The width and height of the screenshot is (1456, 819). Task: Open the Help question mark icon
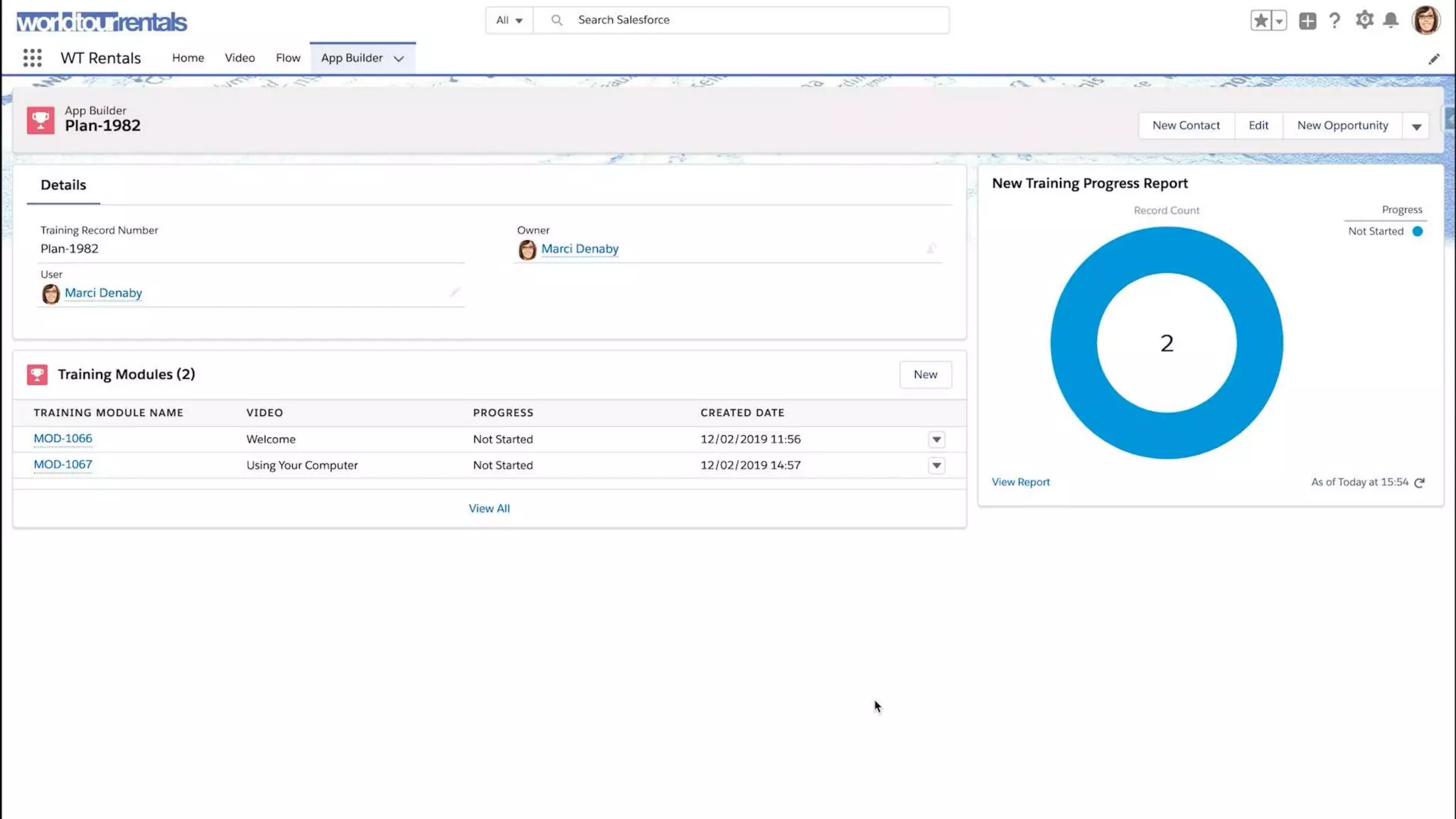(x=1334, y=21)
